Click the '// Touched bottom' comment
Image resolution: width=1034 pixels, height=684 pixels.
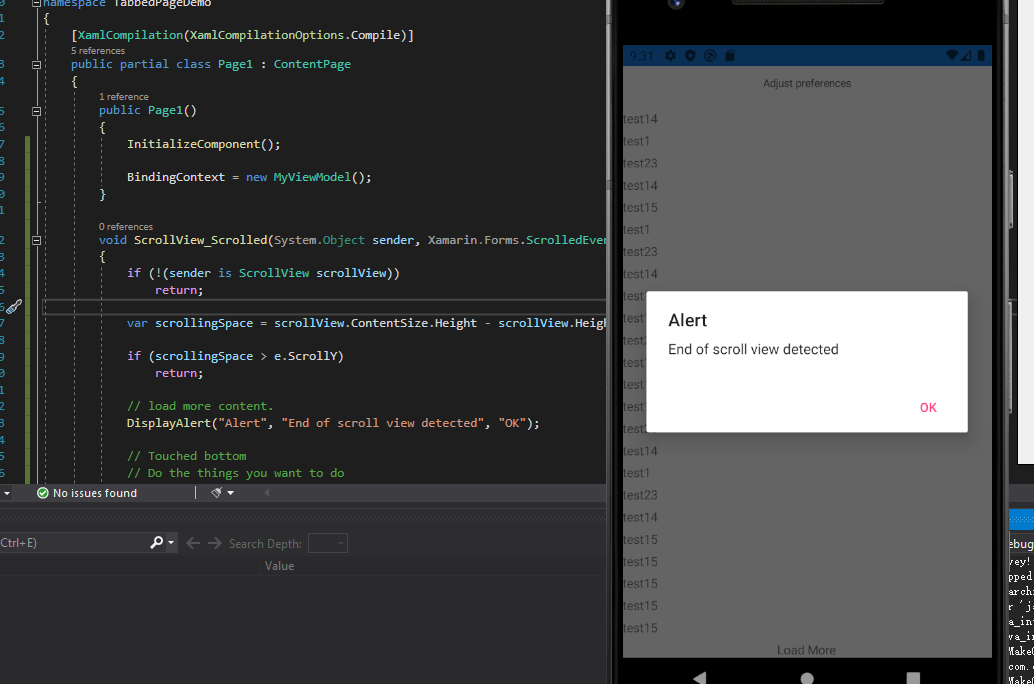tap(187, 456)
